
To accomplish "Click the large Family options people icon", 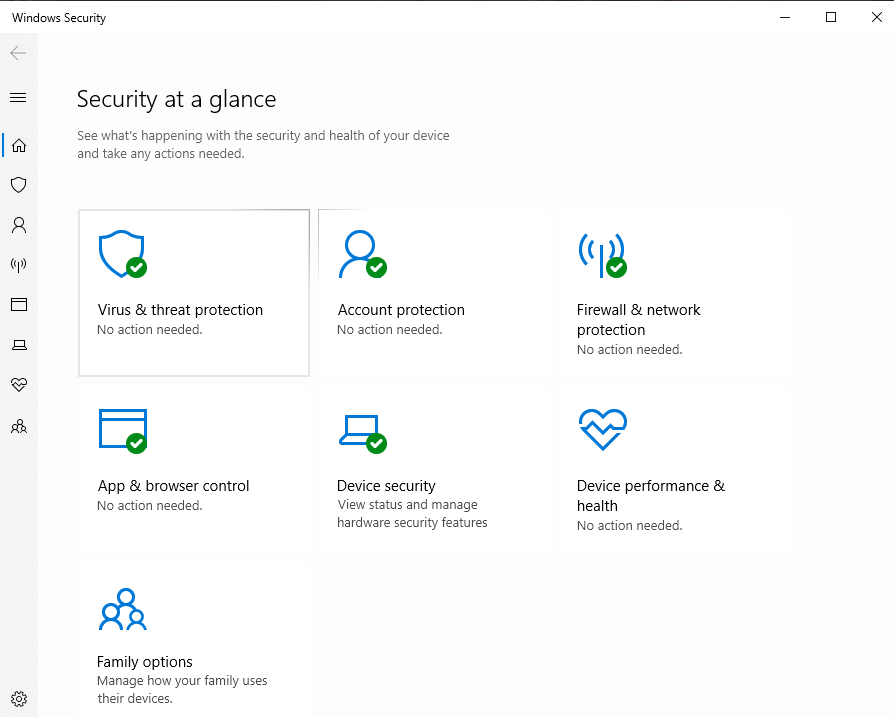I will [x=123, y=609].
